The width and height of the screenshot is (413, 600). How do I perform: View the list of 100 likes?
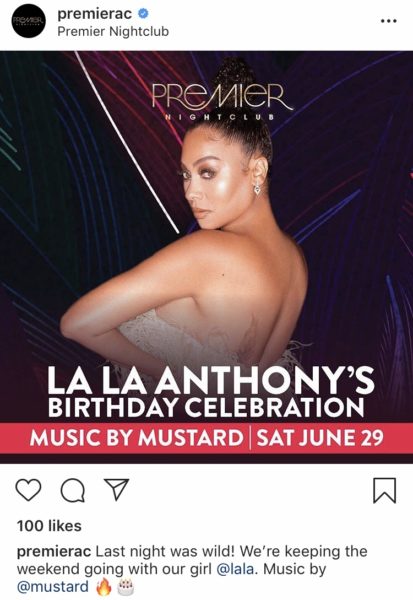coord(49,526)
